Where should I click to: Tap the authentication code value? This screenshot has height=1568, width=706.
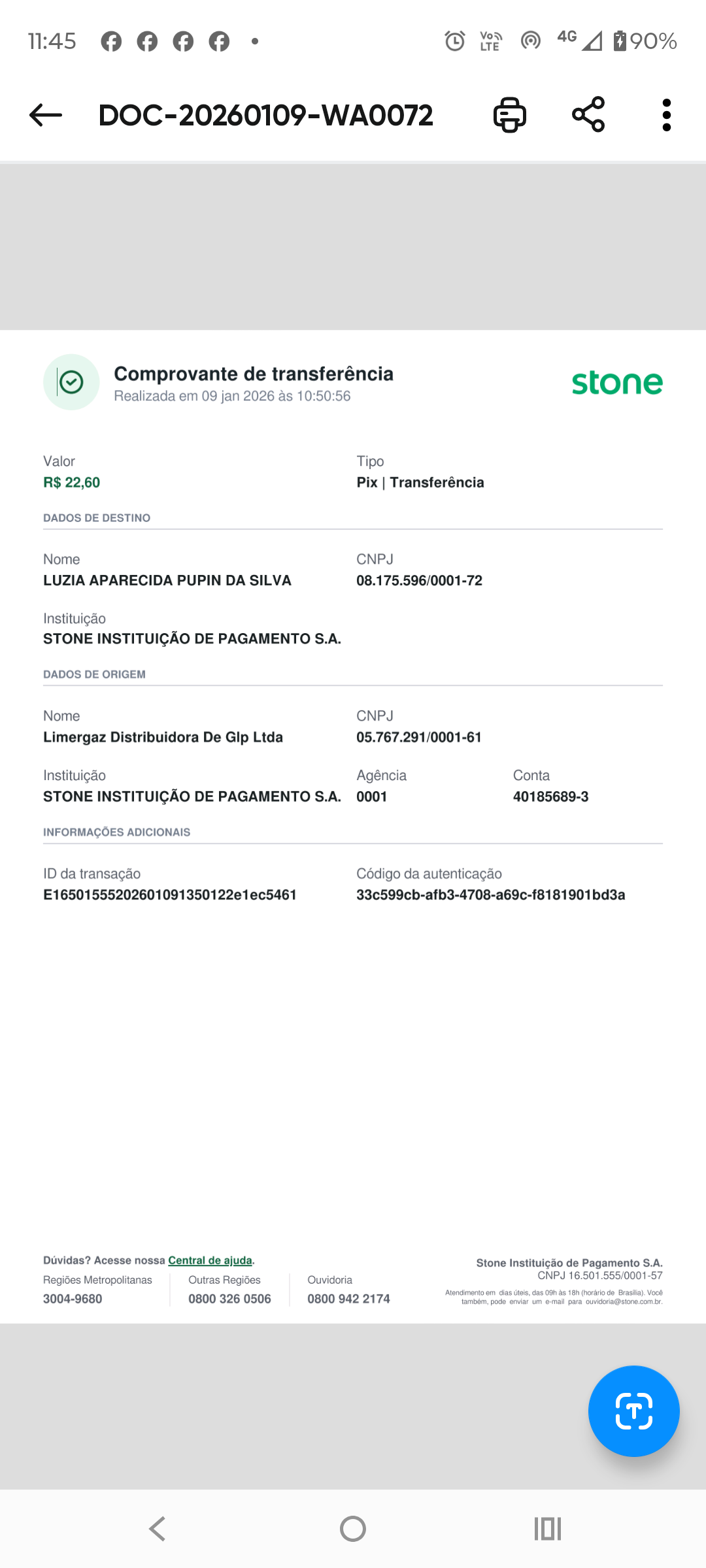pos(490,894)
